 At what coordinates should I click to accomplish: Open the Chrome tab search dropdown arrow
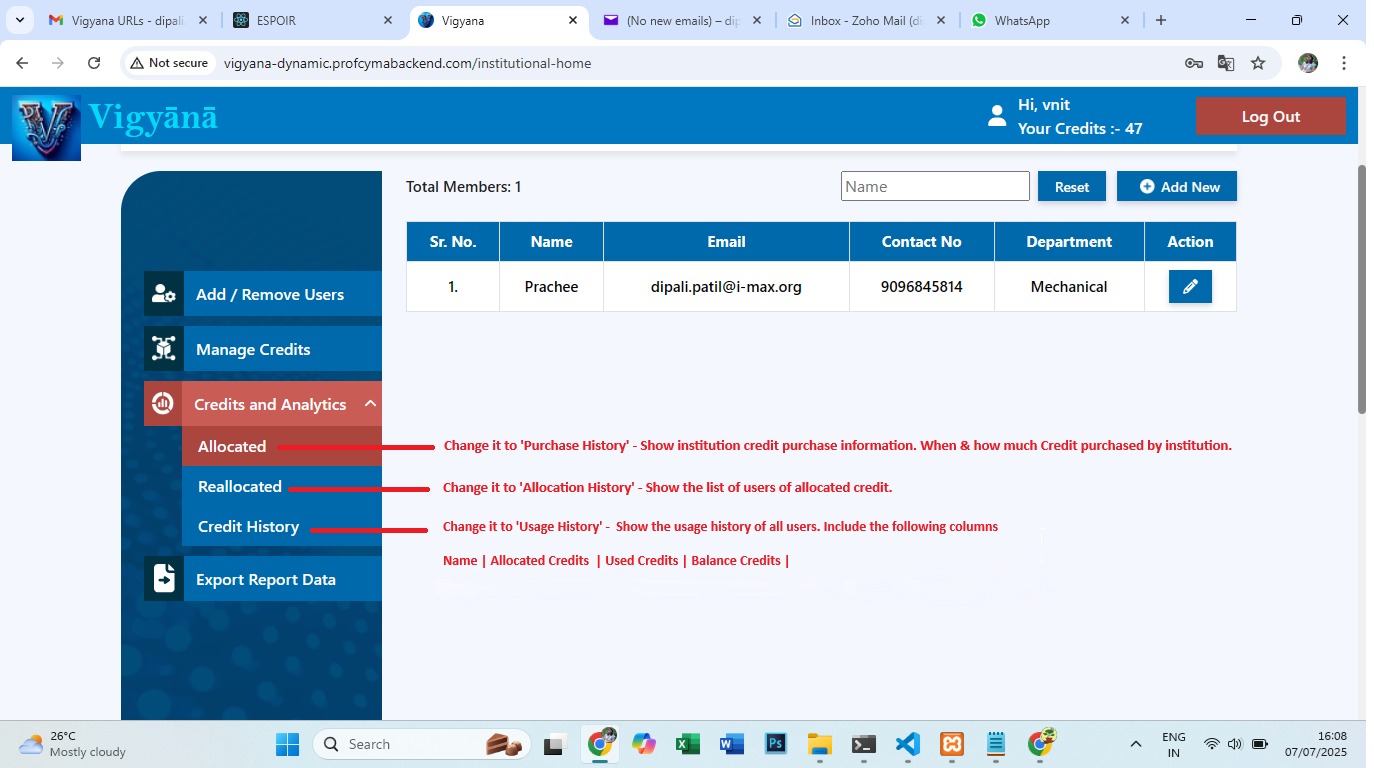coord(20,20)
